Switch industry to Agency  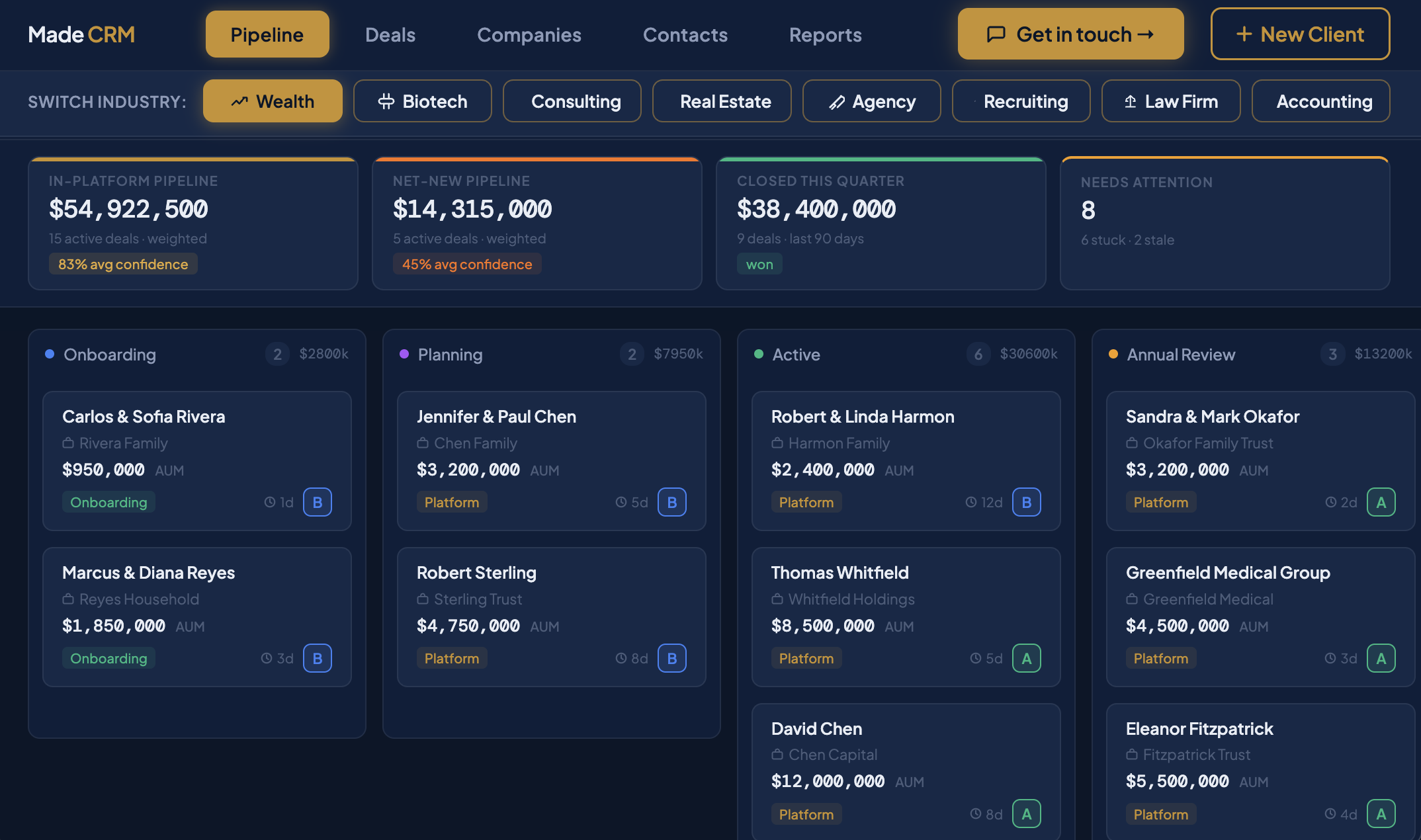tap(872, 101)
